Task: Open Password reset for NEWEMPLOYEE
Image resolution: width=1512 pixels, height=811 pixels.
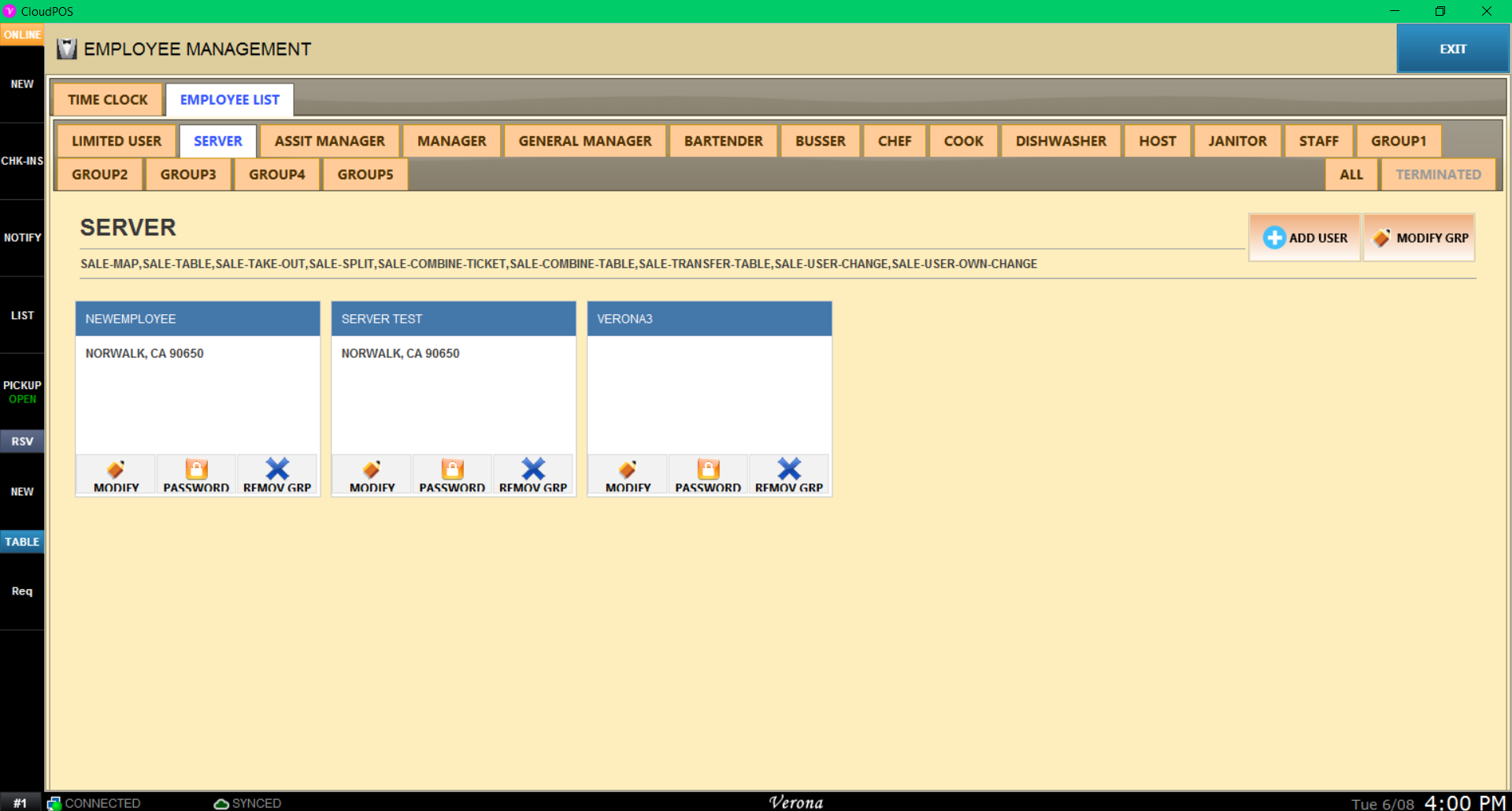Action: tap(196, 474)
